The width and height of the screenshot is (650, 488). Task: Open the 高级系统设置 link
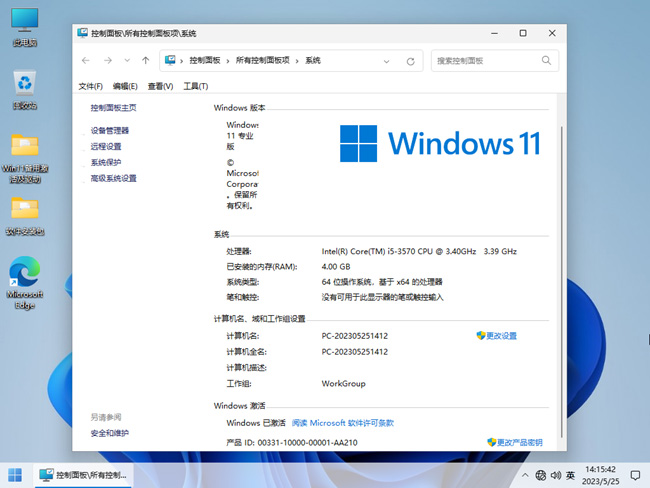(x=114, y=178)
